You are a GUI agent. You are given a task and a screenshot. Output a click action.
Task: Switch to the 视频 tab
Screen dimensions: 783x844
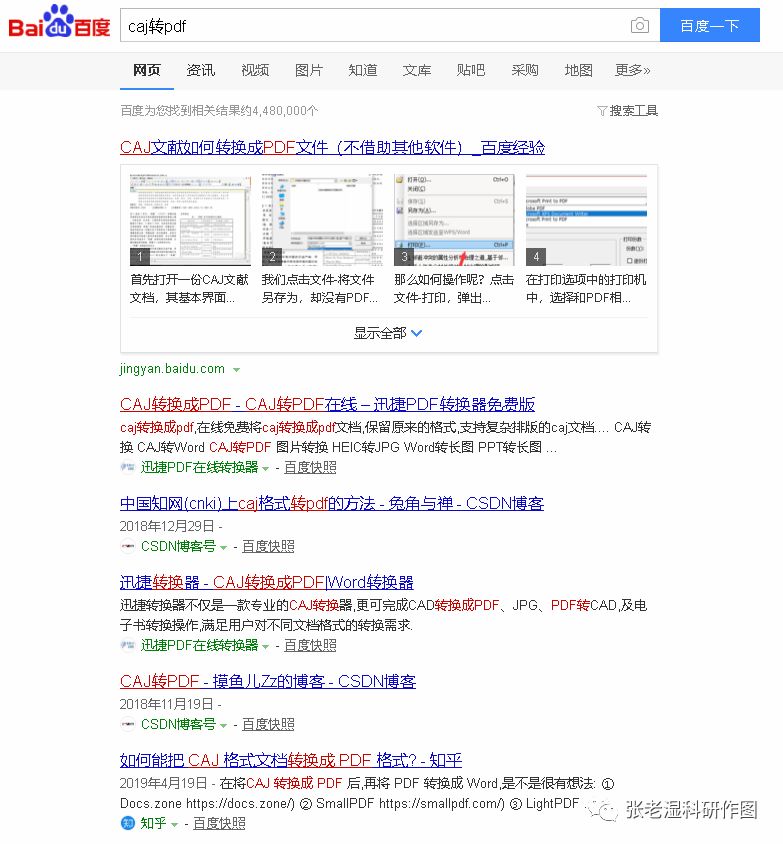pyautogui.click(x=255, y=70)
